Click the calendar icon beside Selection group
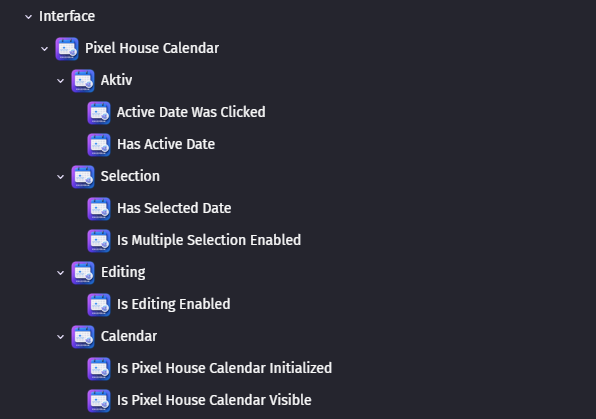This screenshot has width=596, height=419. tap(83, 176)
